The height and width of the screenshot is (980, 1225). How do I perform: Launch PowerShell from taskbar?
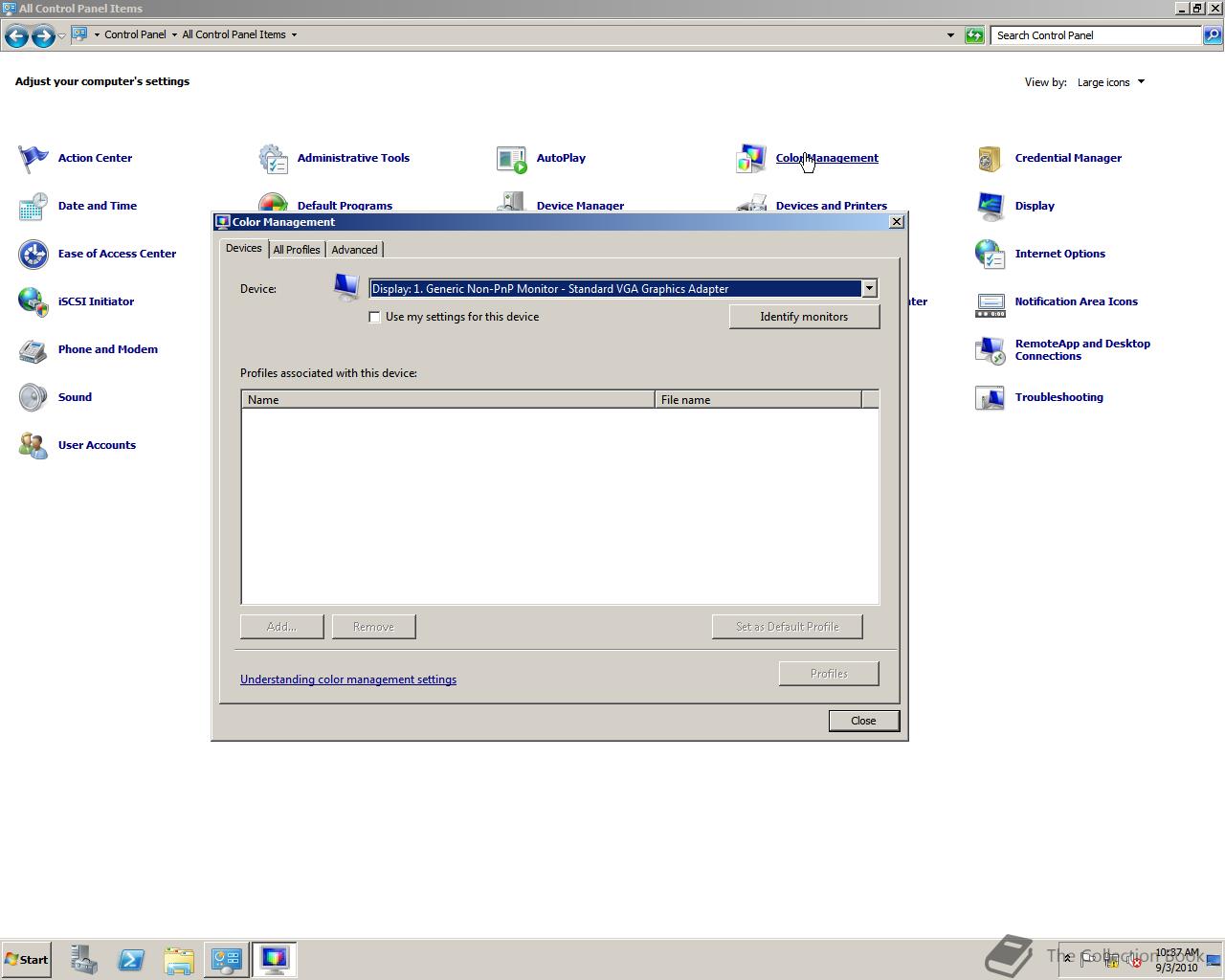tap(131, 959)
